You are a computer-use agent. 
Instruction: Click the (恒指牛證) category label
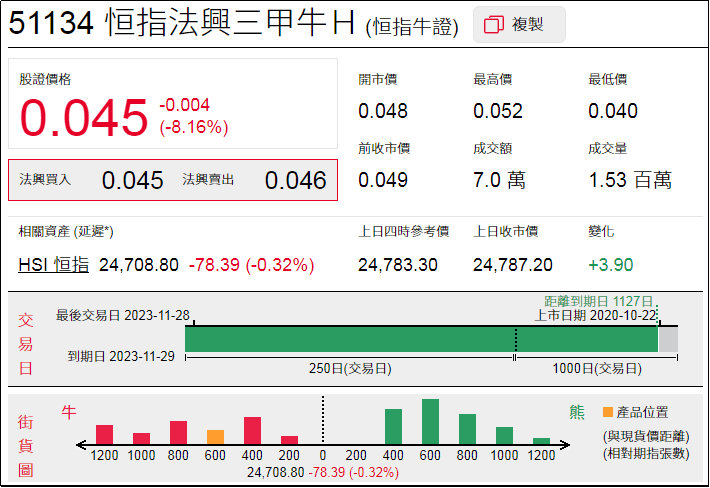pos(412,27)
